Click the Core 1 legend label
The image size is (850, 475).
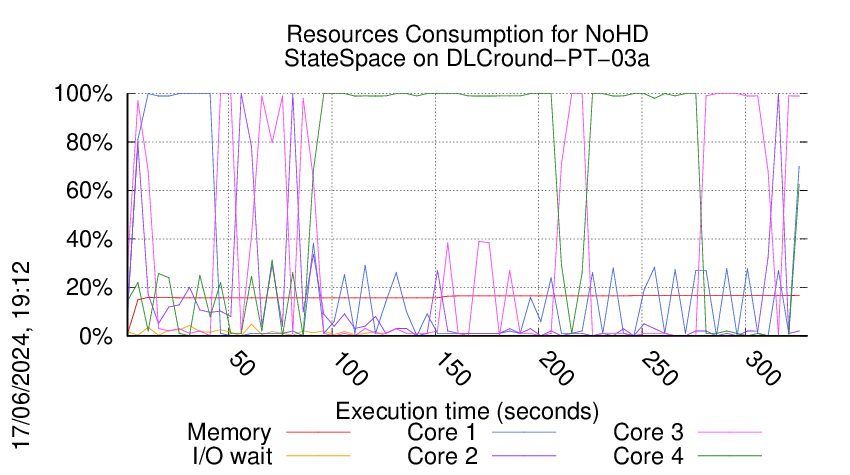(442, 433)
